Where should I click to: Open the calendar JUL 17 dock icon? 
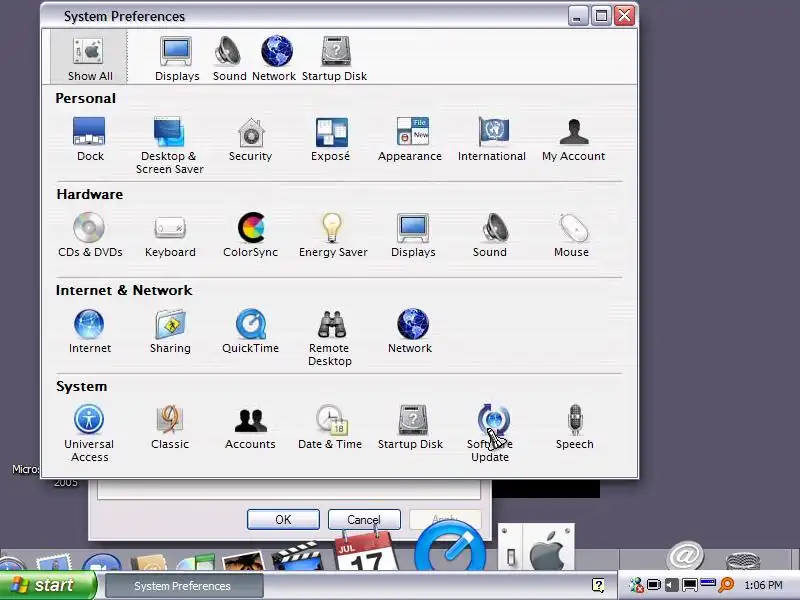pos(365,551)
